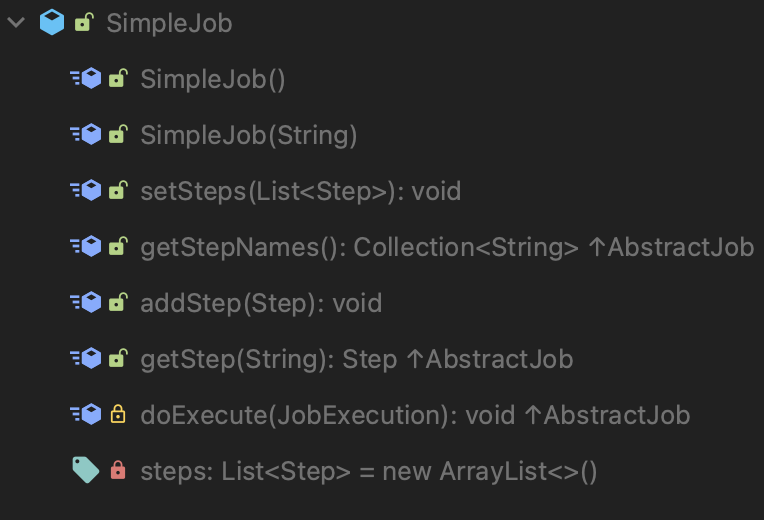Click method icon next to SimpleJob(String)
764x520 pixels.
pyautogui.click(x=86, y=134)
